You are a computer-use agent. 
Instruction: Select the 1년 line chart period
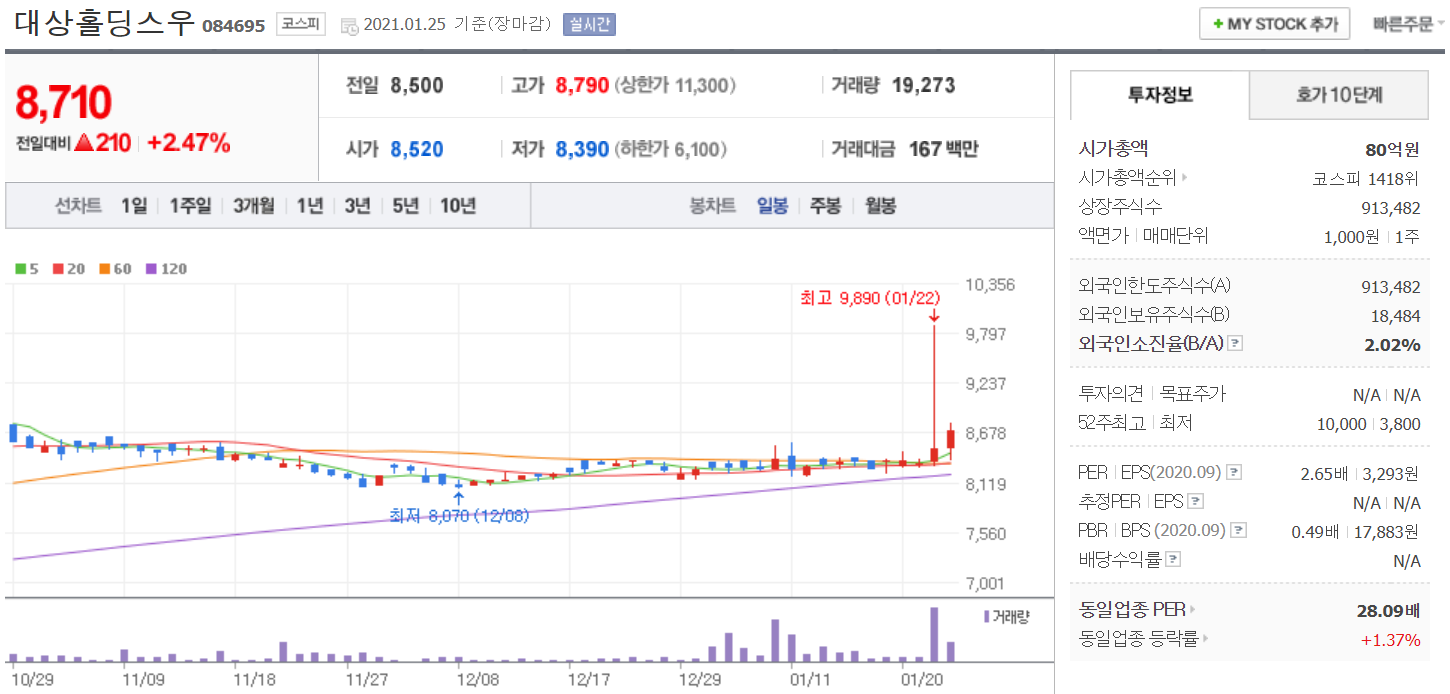310,206
